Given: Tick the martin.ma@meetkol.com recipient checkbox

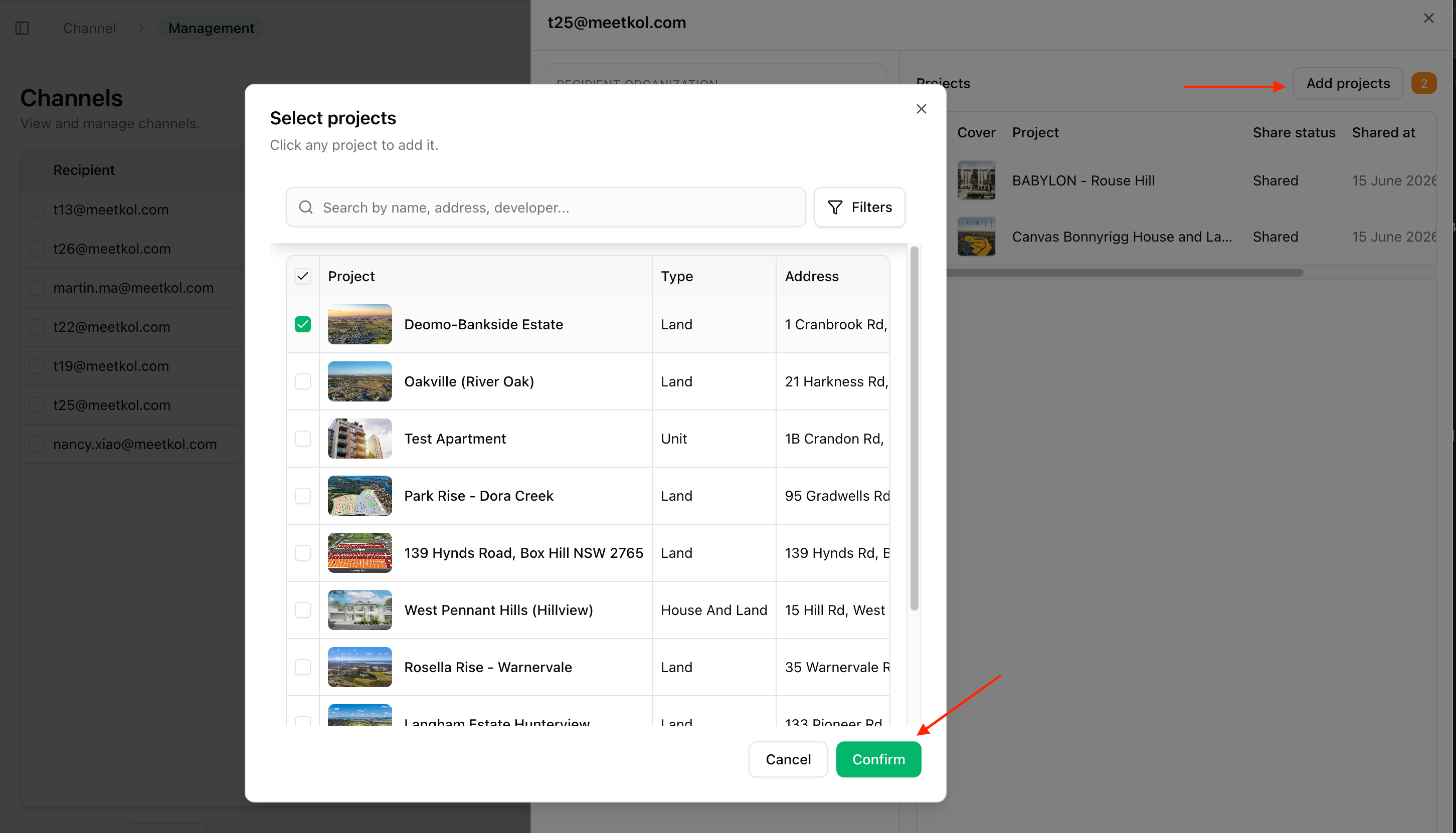Looking at the screenshot, I should pyautogui.click(x=37, y=288).
